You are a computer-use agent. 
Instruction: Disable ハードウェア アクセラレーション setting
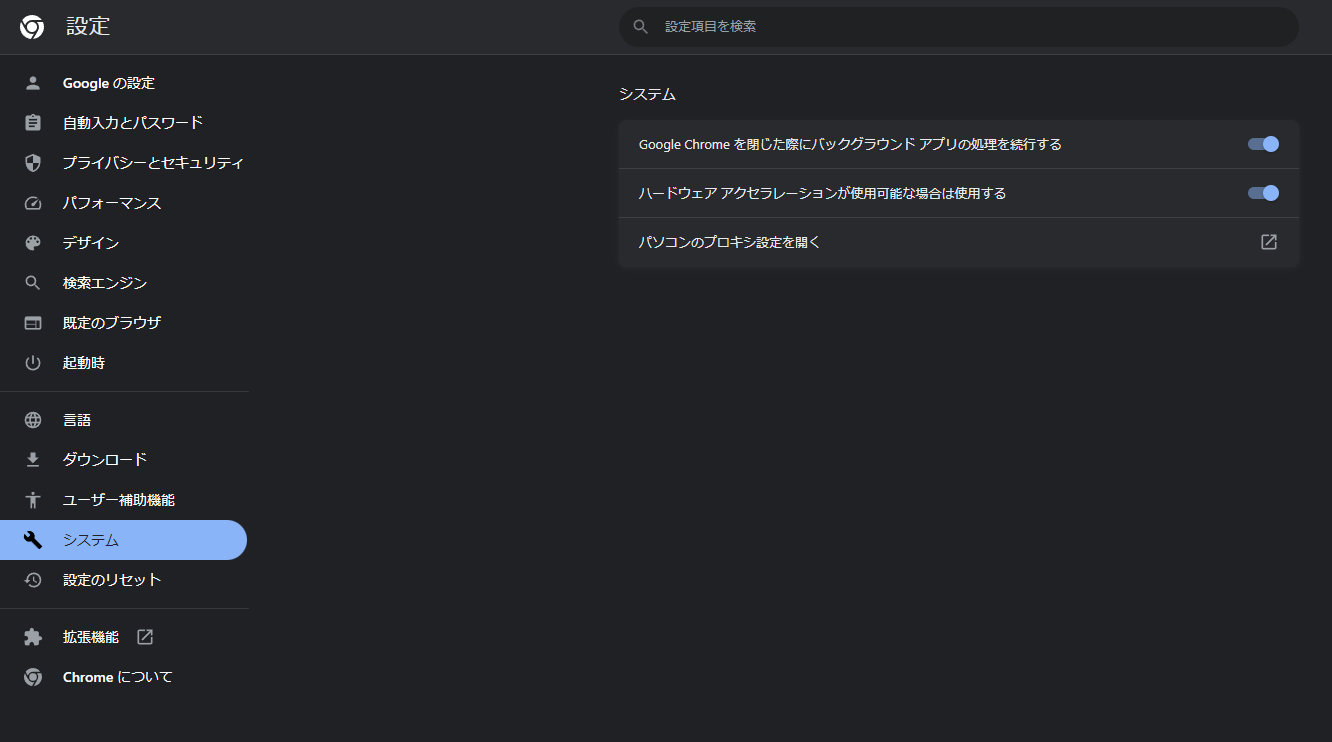1263,193
